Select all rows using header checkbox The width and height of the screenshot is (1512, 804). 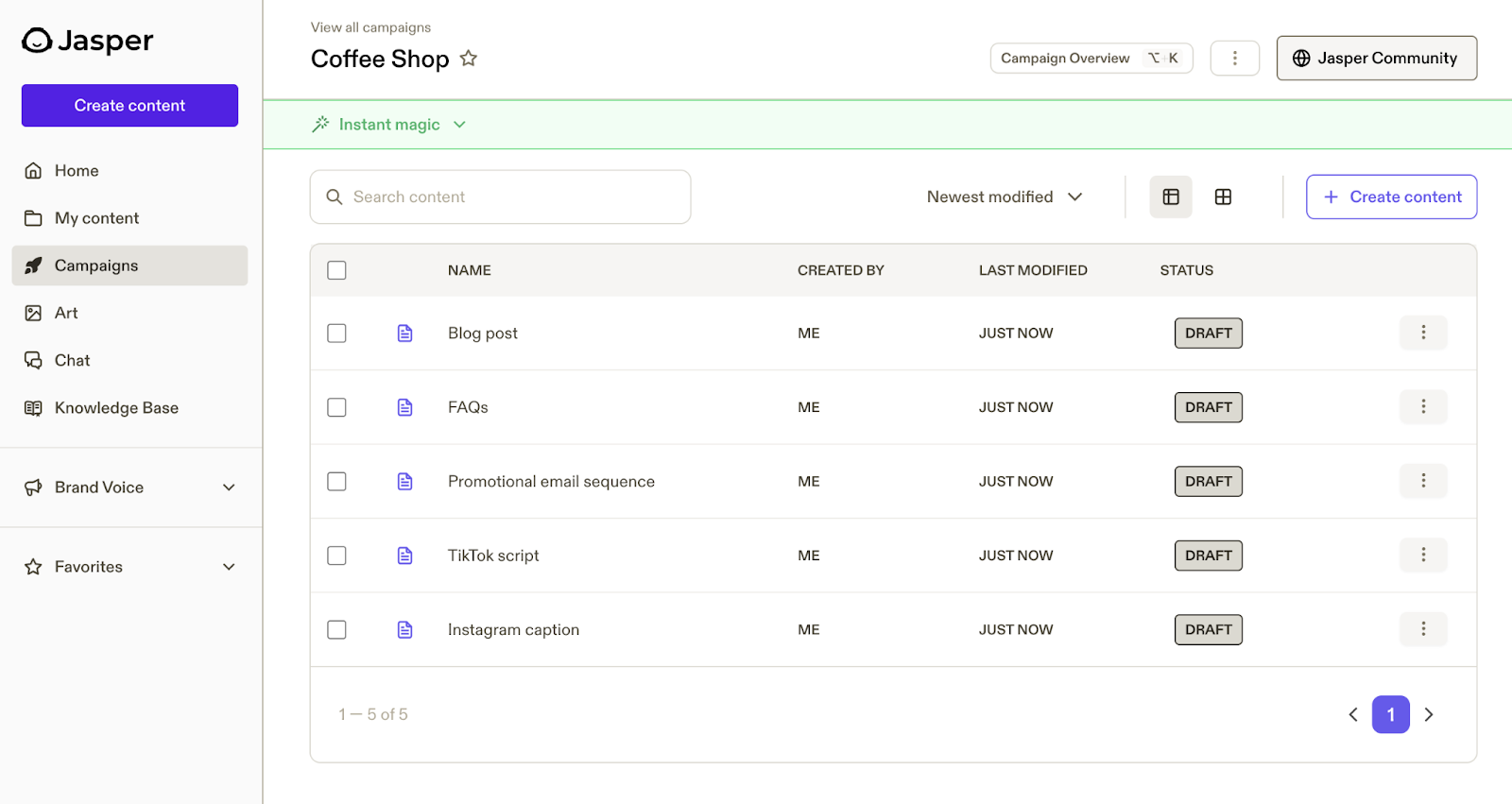(336, 270)
